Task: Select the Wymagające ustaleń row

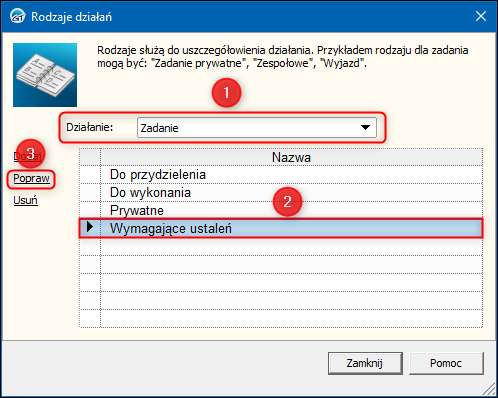Action: pyautogui.click(x=281, y=229)
